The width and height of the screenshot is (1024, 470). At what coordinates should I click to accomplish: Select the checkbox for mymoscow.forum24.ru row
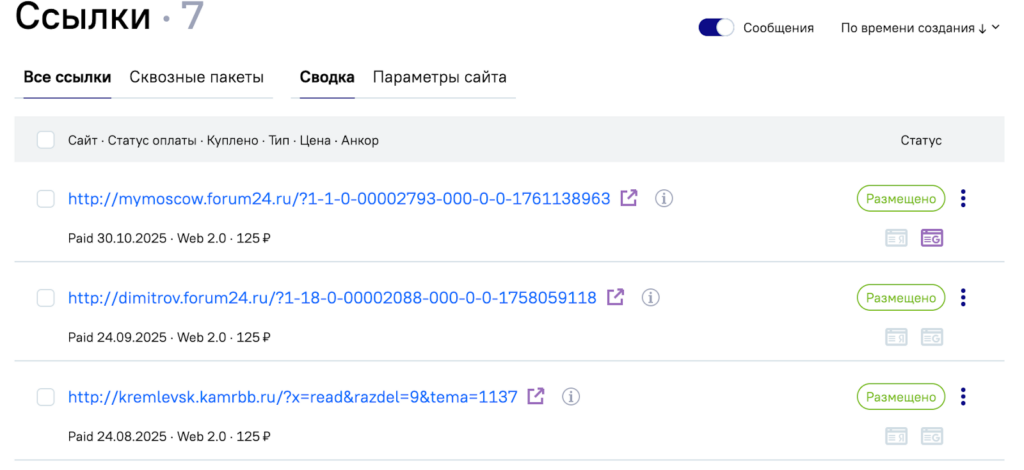45,198
